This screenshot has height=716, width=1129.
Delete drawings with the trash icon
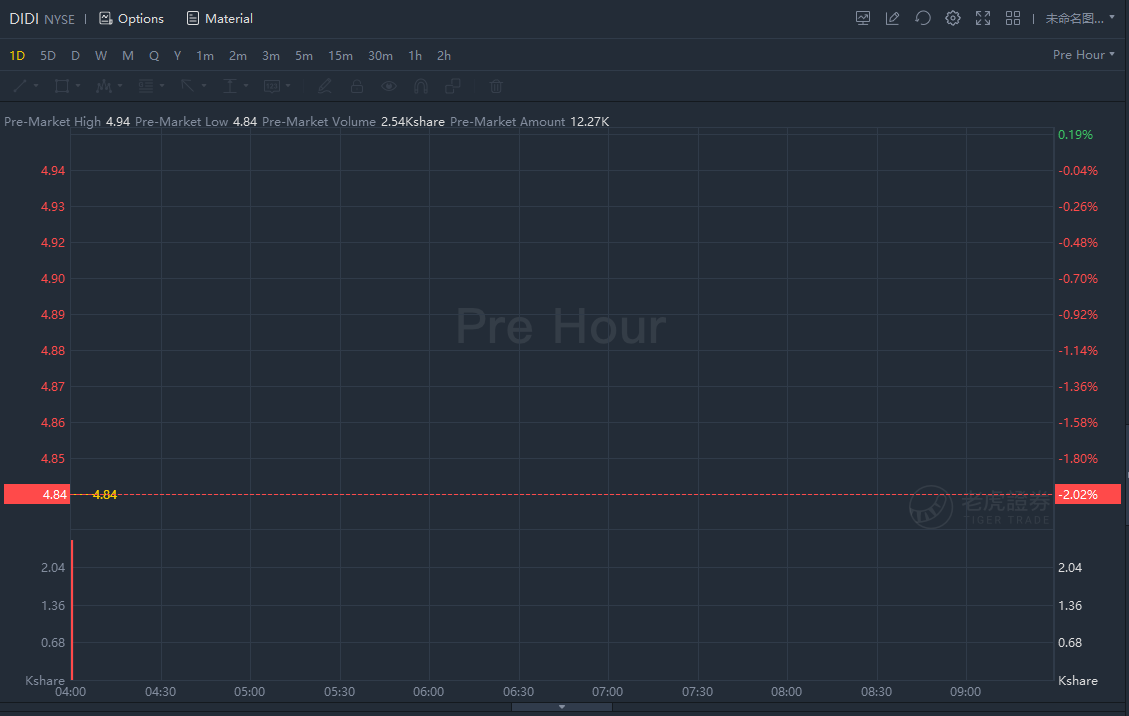(x=496, y=86)
